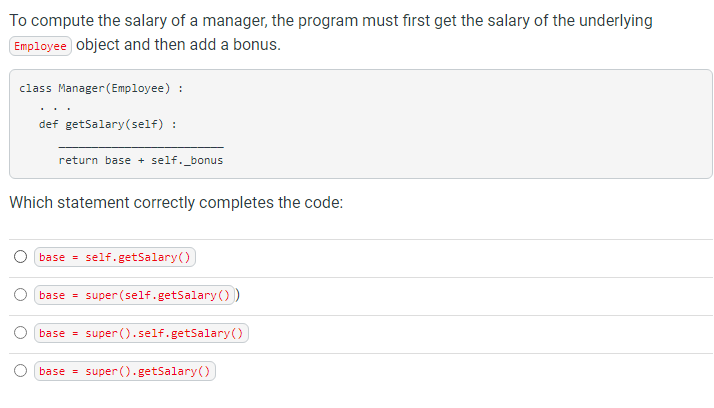This screenshot has height=408, width=714.
Task: Mark the super().getSalary() radio as the answer
Action: pos(20,371)
